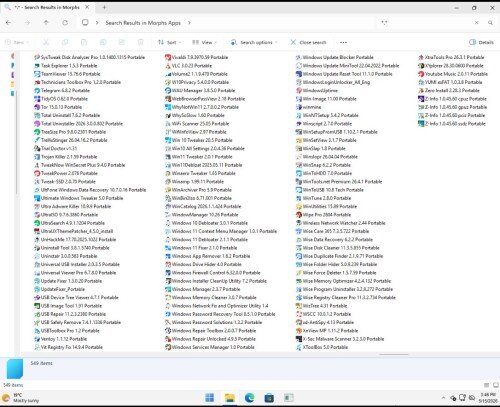The image size is (500, 407).
Task: Select Windows 11 Fixer 2.1.0 Portable
Action: click(x=201, y=248)
